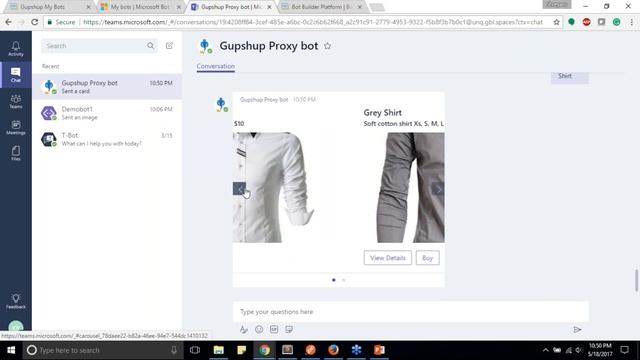This screenshot has width=640, height=360.
Task: Click the Windows 'Type here to search' box
Action: click(x=102, y=350)
